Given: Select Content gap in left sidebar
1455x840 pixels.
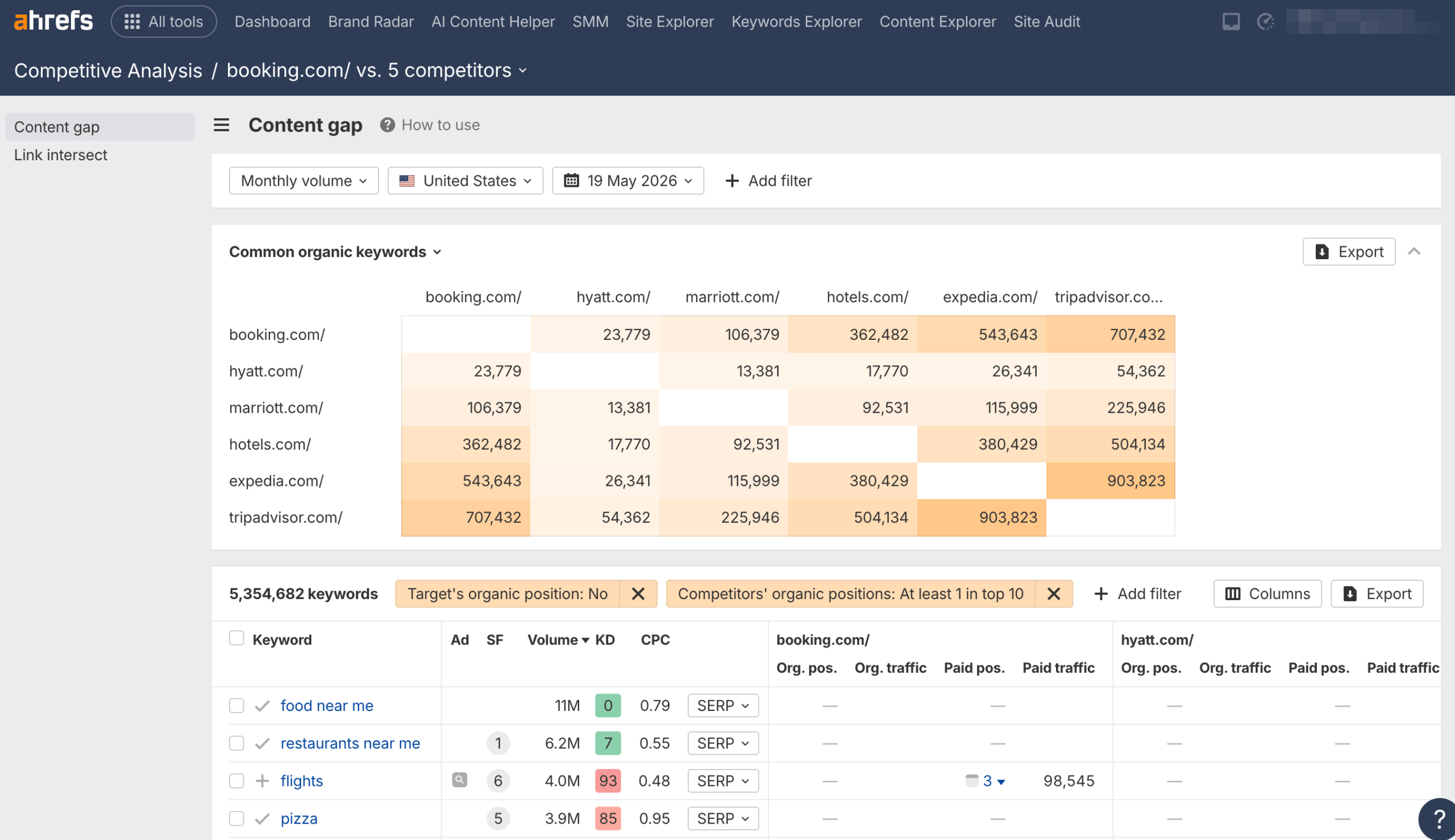Looking at the screenshot, I should (x=100, y=127).
